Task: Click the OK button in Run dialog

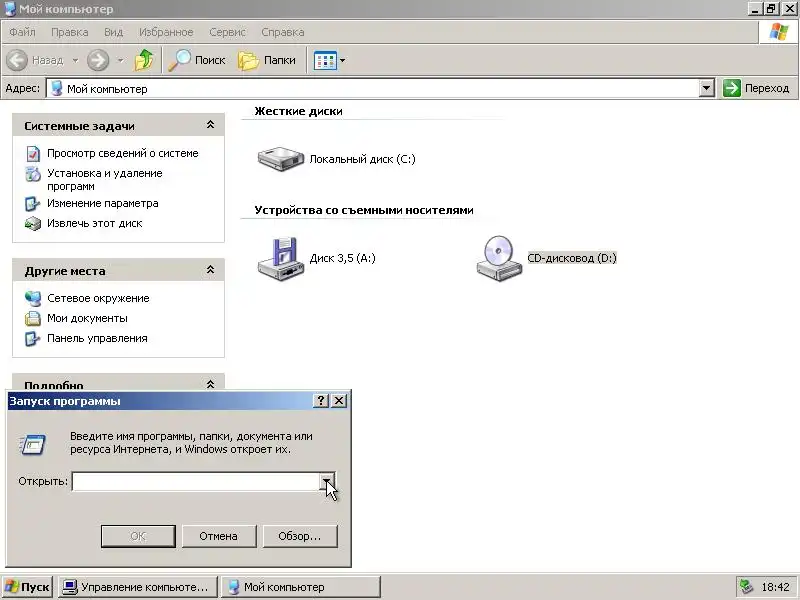Action: [138, 536]
